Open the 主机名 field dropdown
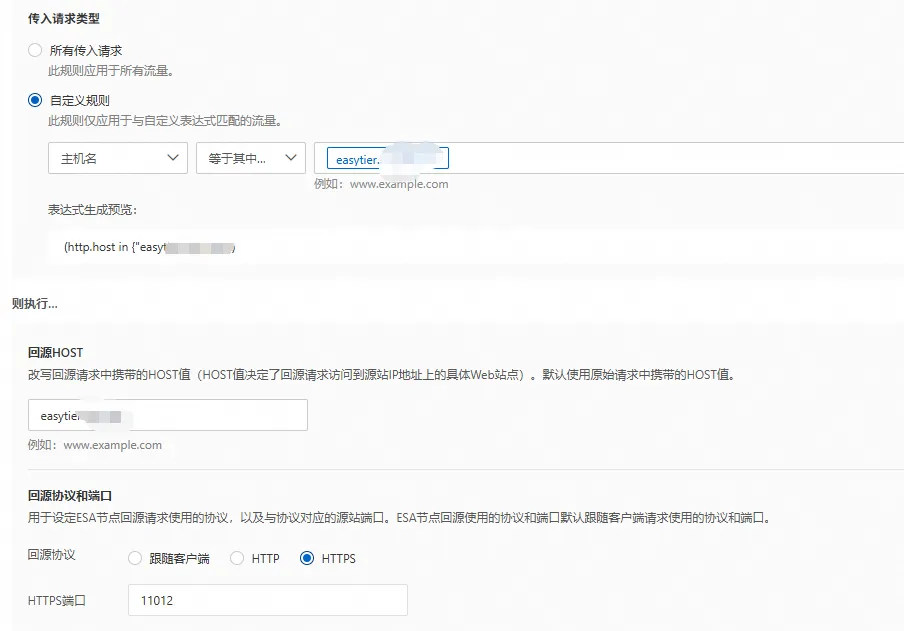 (117, 157)
